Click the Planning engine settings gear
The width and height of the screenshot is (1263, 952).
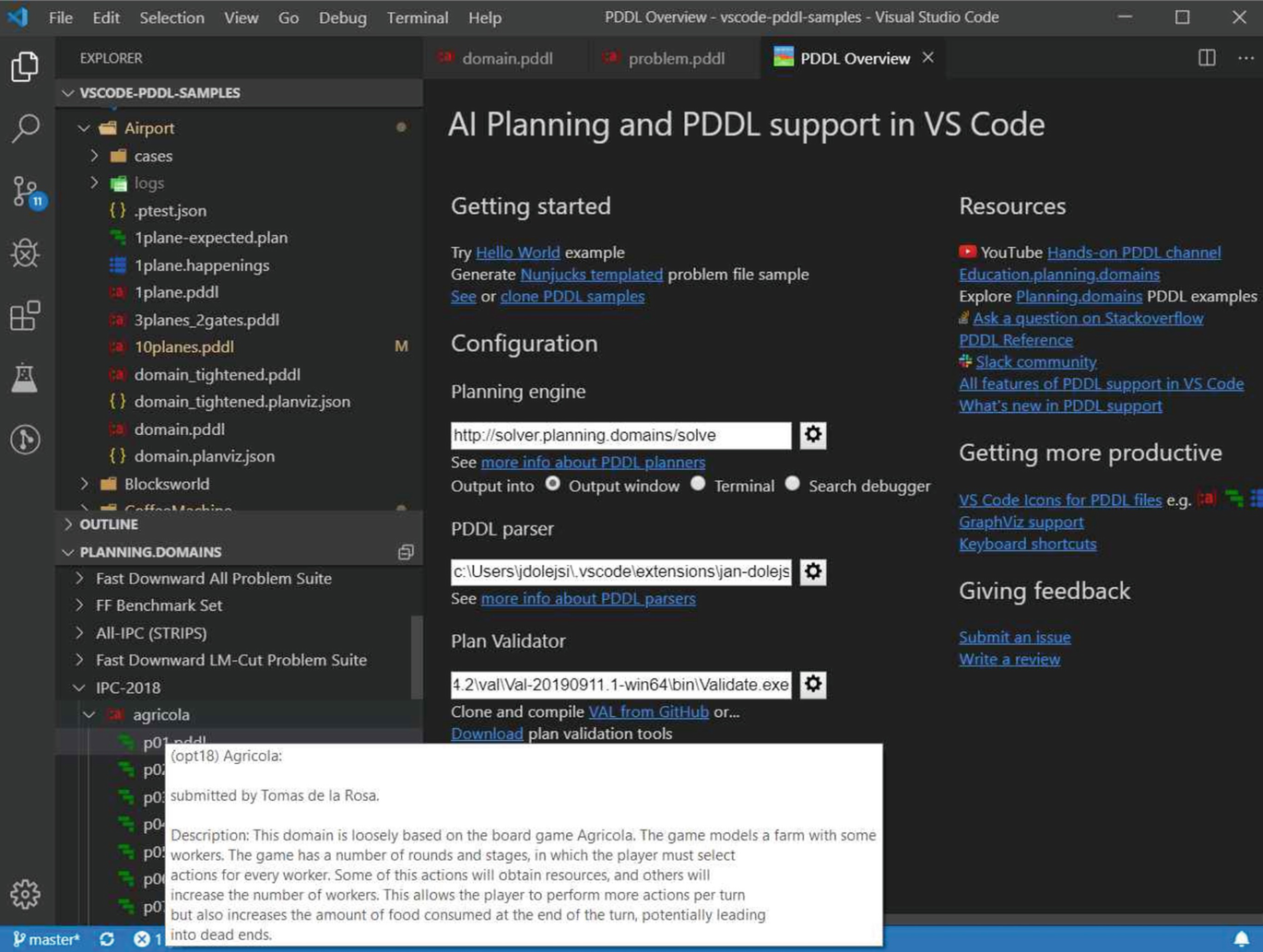tap(812, 435)
